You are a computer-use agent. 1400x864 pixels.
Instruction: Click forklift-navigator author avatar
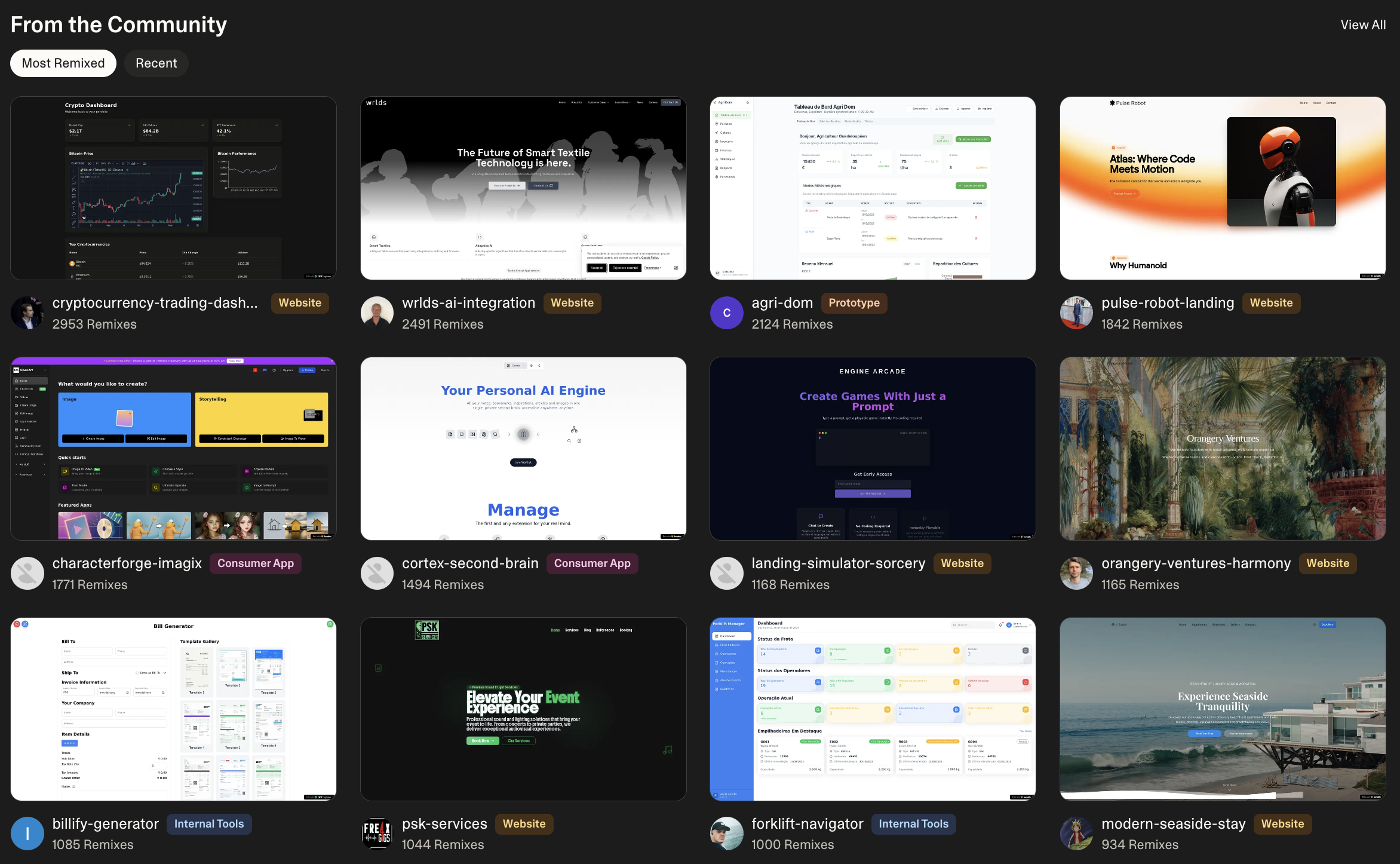[726, 834]
